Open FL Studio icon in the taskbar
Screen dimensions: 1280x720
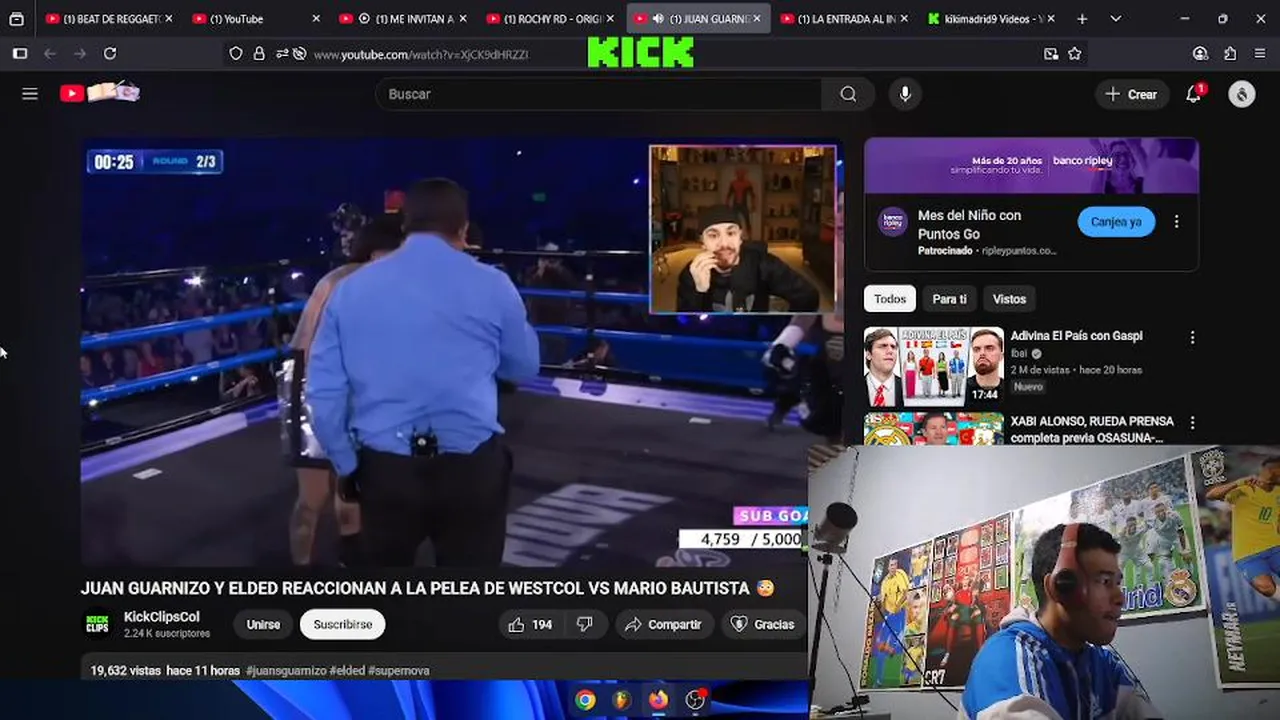pos(621,700)
